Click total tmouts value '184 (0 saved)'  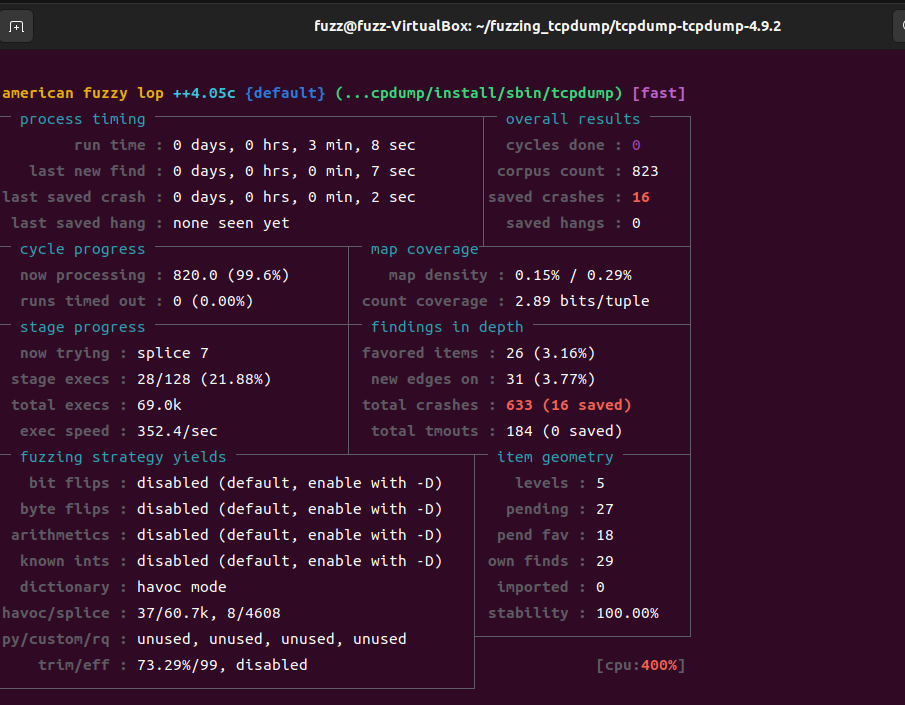[x=564, y=431]
